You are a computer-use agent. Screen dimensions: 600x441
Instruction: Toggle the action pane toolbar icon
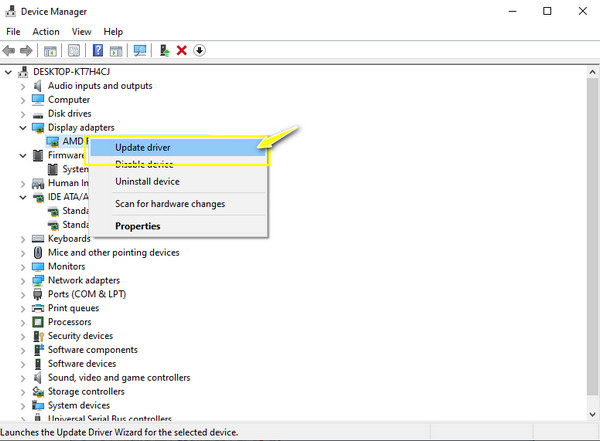coord(116,51)
